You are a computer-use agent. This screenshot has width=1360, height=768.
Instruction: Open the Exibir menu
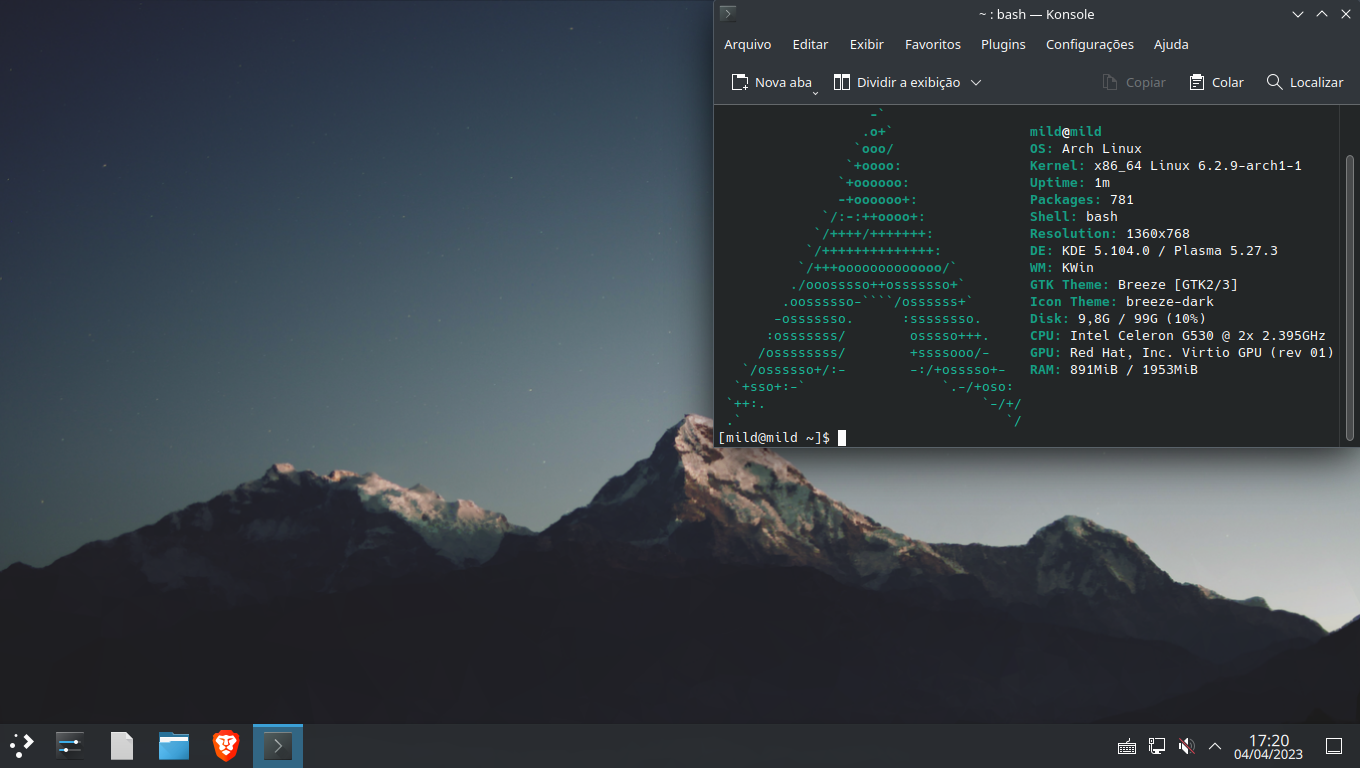click(x=867, y=44)
